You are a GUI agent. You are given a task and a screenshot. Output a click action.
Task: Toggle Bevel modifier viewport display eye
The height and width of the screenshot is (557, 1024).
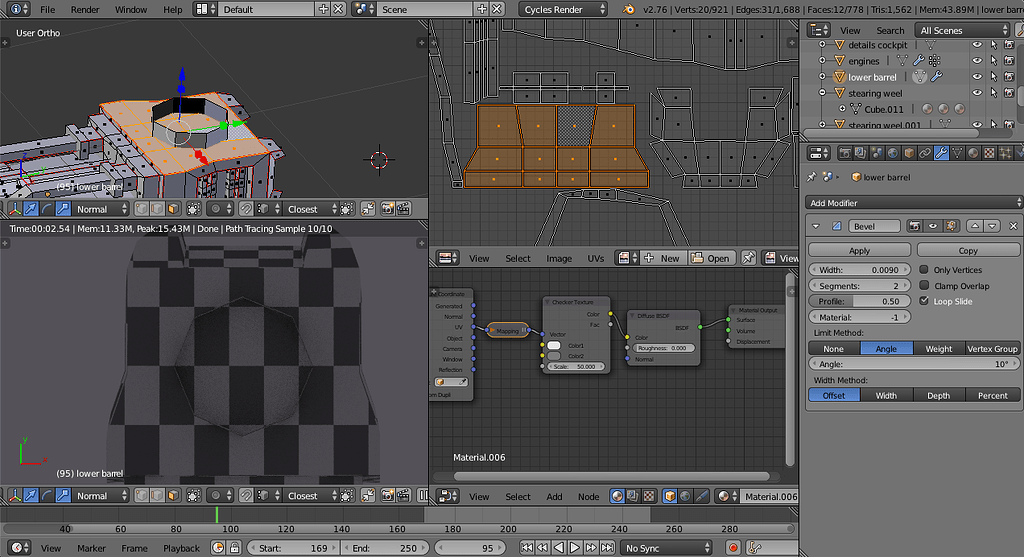click(933, 226)
